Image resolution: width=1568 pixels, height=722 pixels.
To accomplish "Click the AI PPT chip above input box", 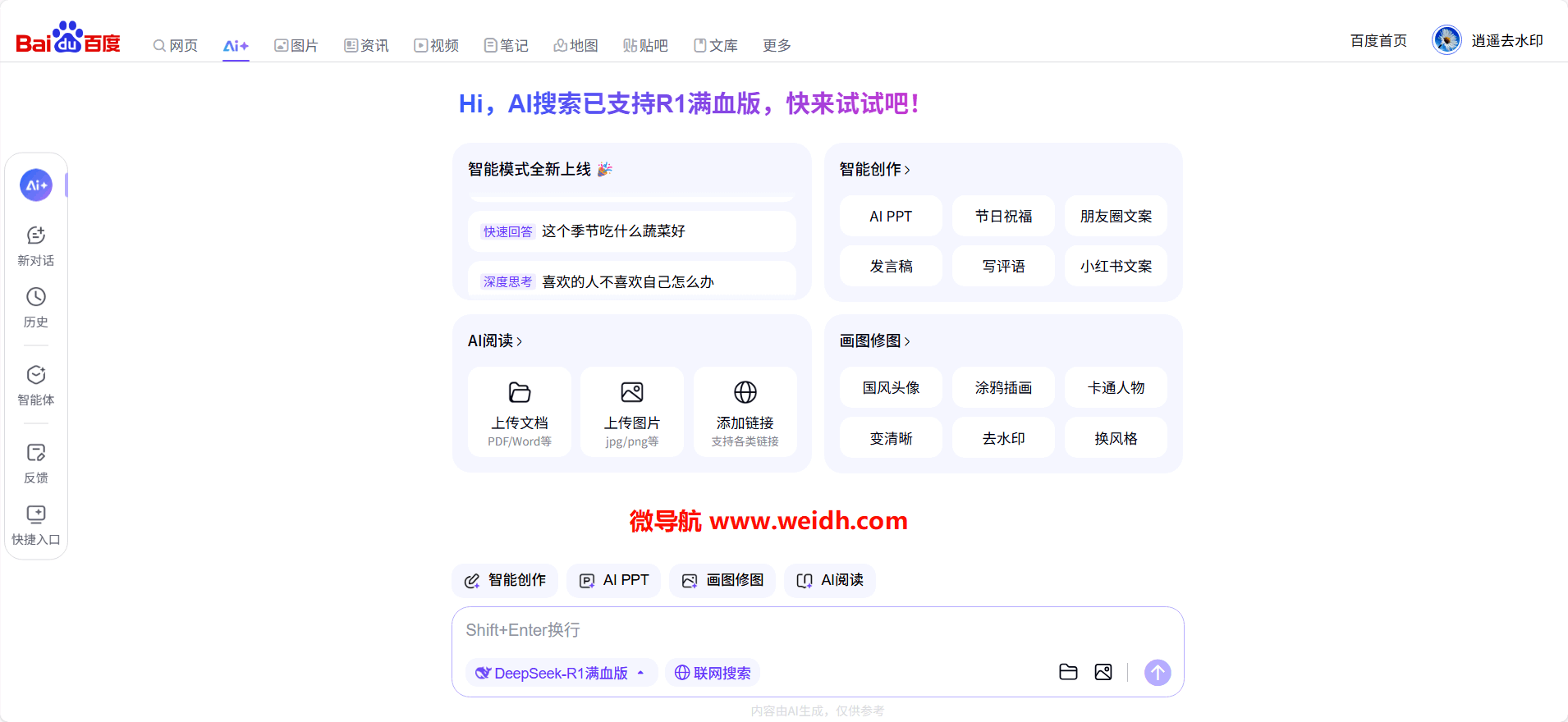I will [x=614, y=580].
